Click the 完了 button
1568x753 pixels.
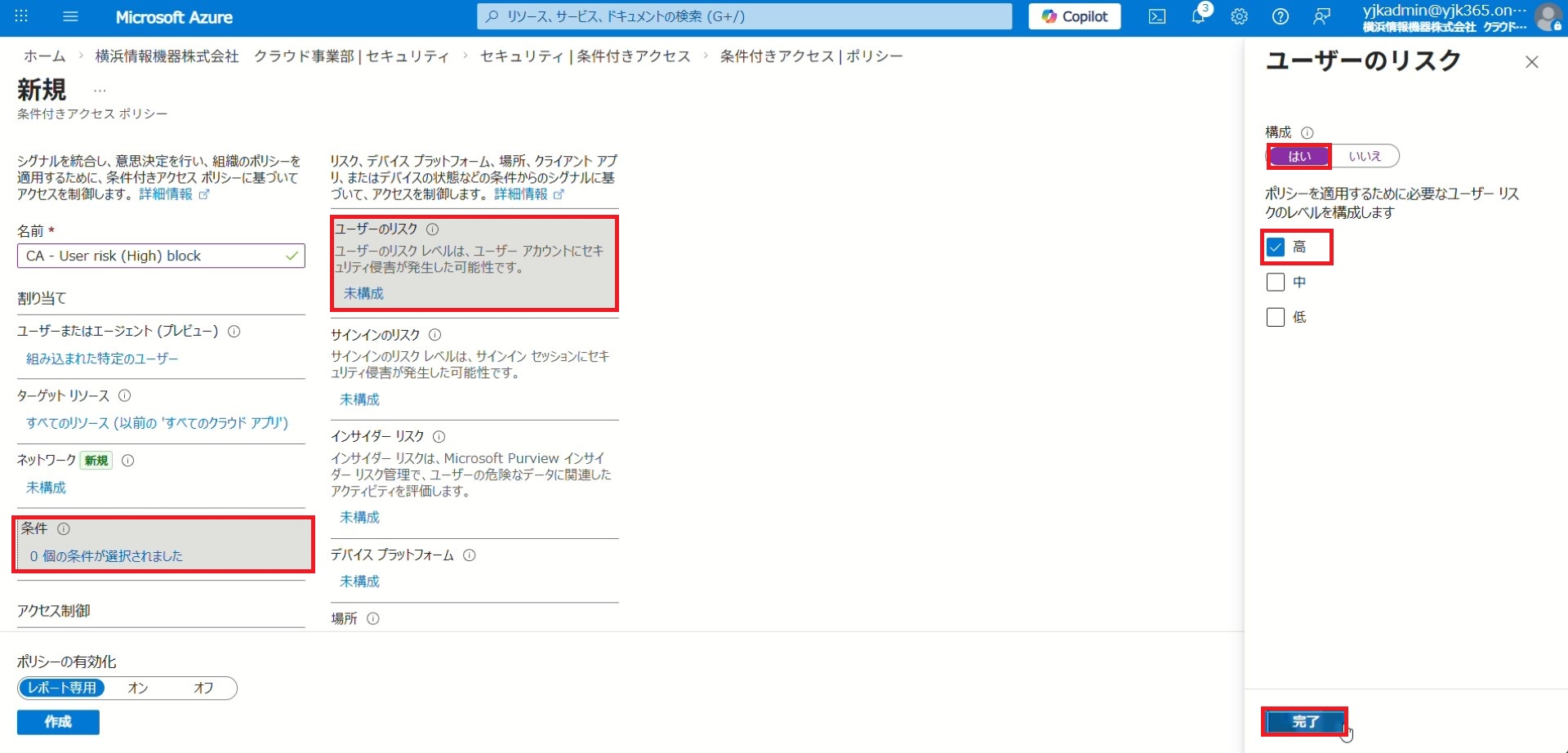point(1304,722)
